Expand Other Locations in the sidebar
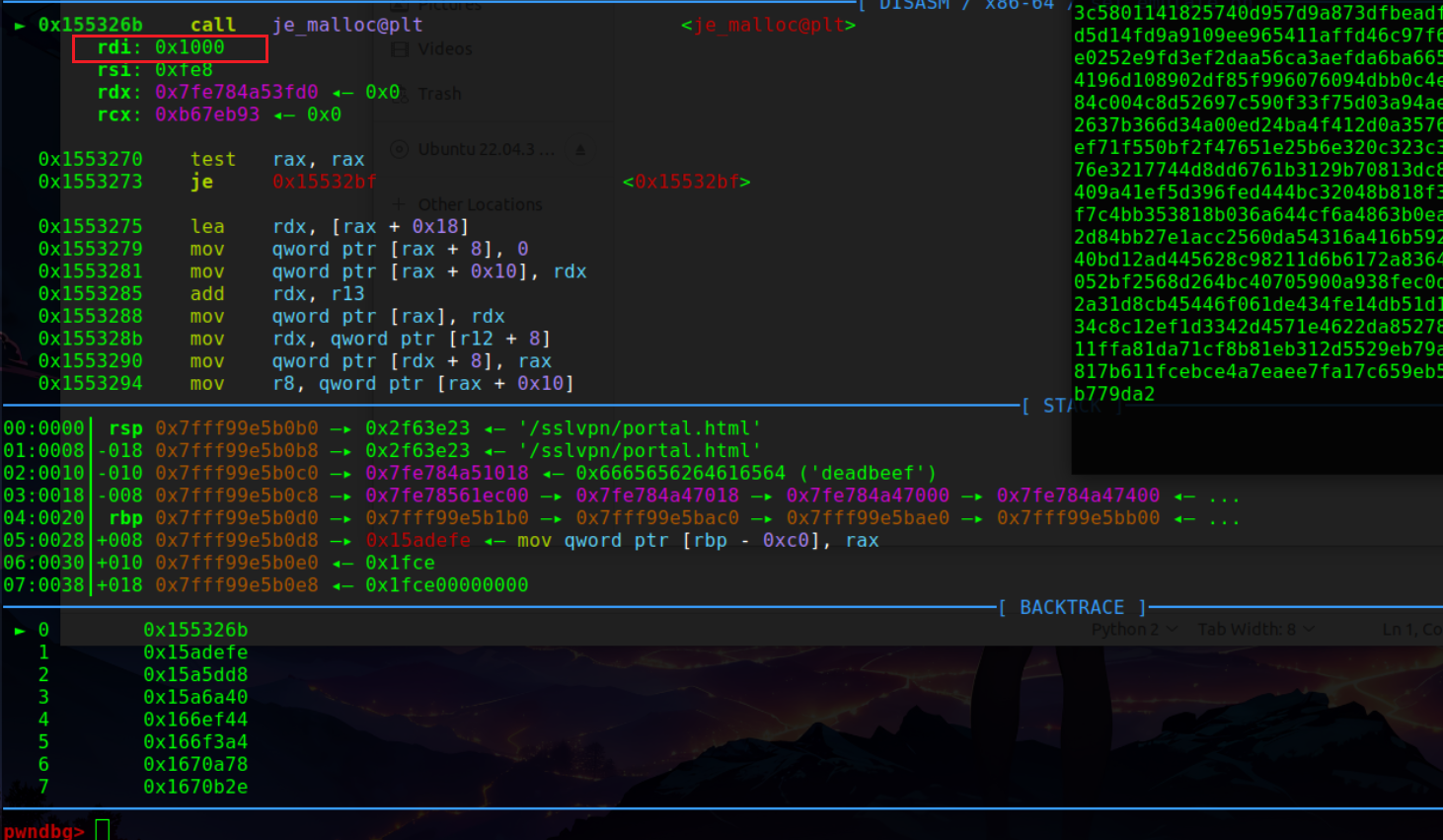1443x840 pixels. pos(483,204)
